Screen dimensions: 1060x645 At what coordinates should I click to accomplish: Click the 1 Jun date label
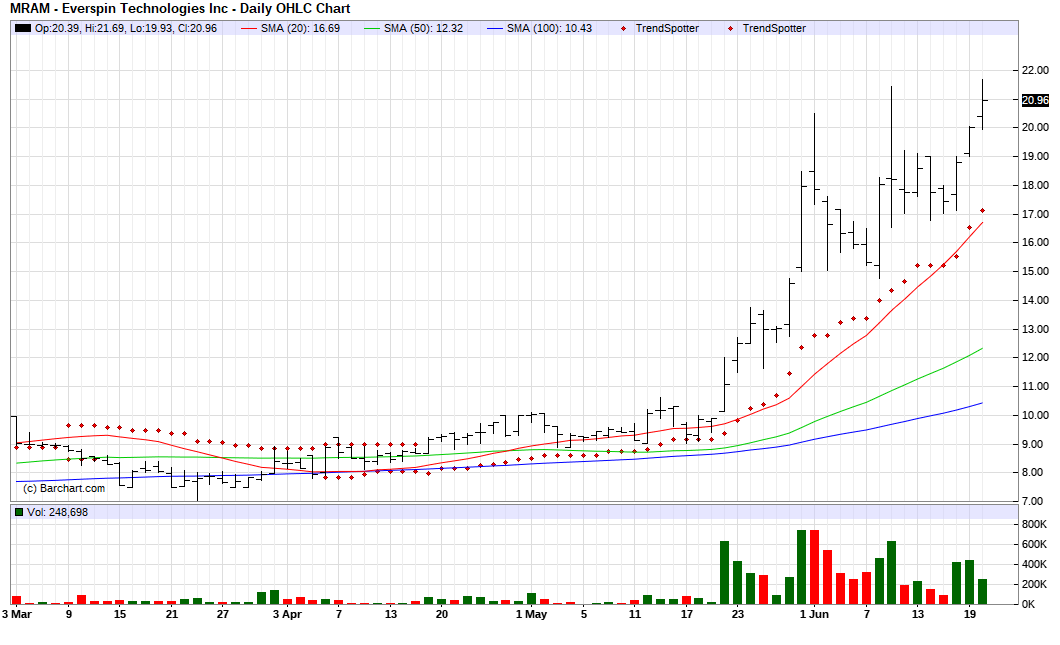tap(814, 615)
